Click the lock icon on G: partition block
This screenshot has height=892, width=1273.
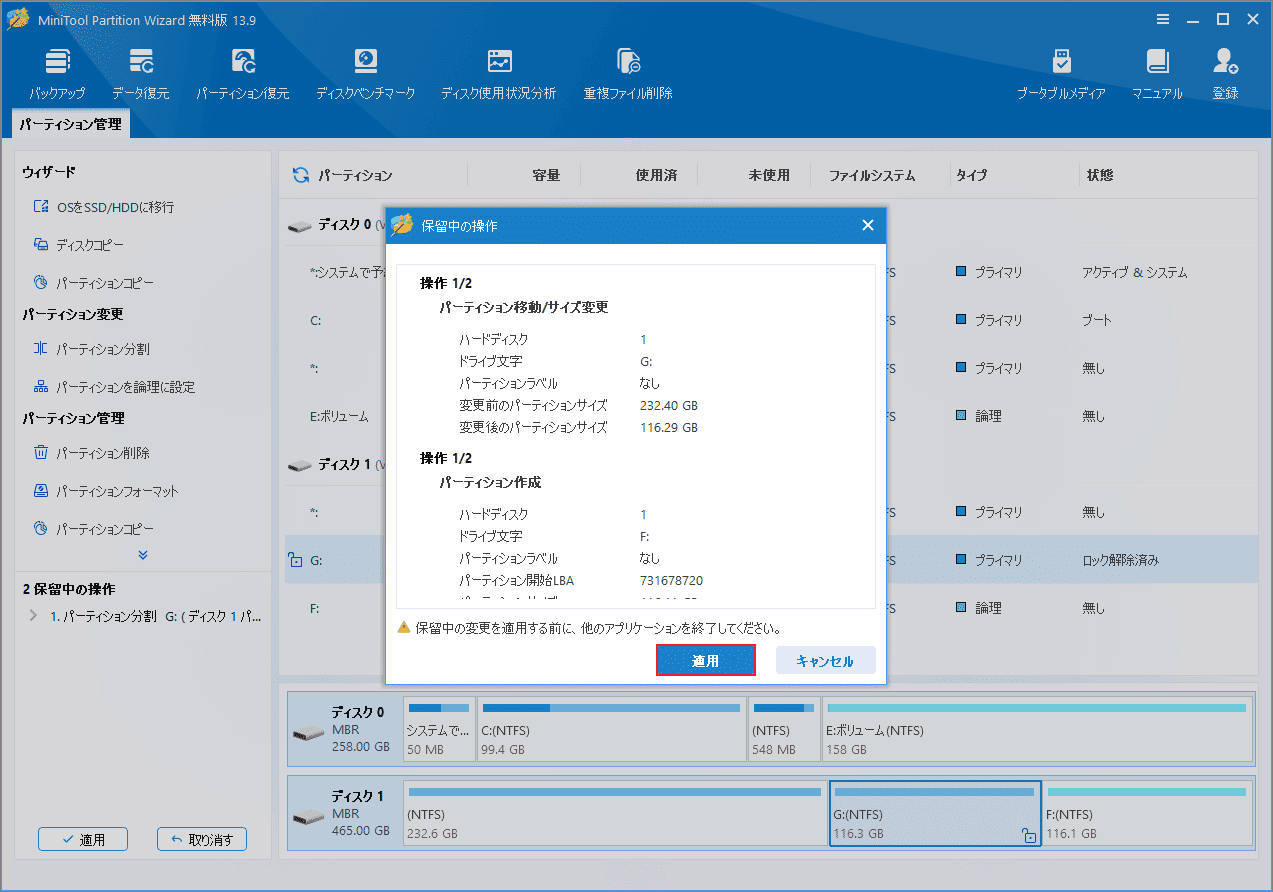click(1029, 835)
